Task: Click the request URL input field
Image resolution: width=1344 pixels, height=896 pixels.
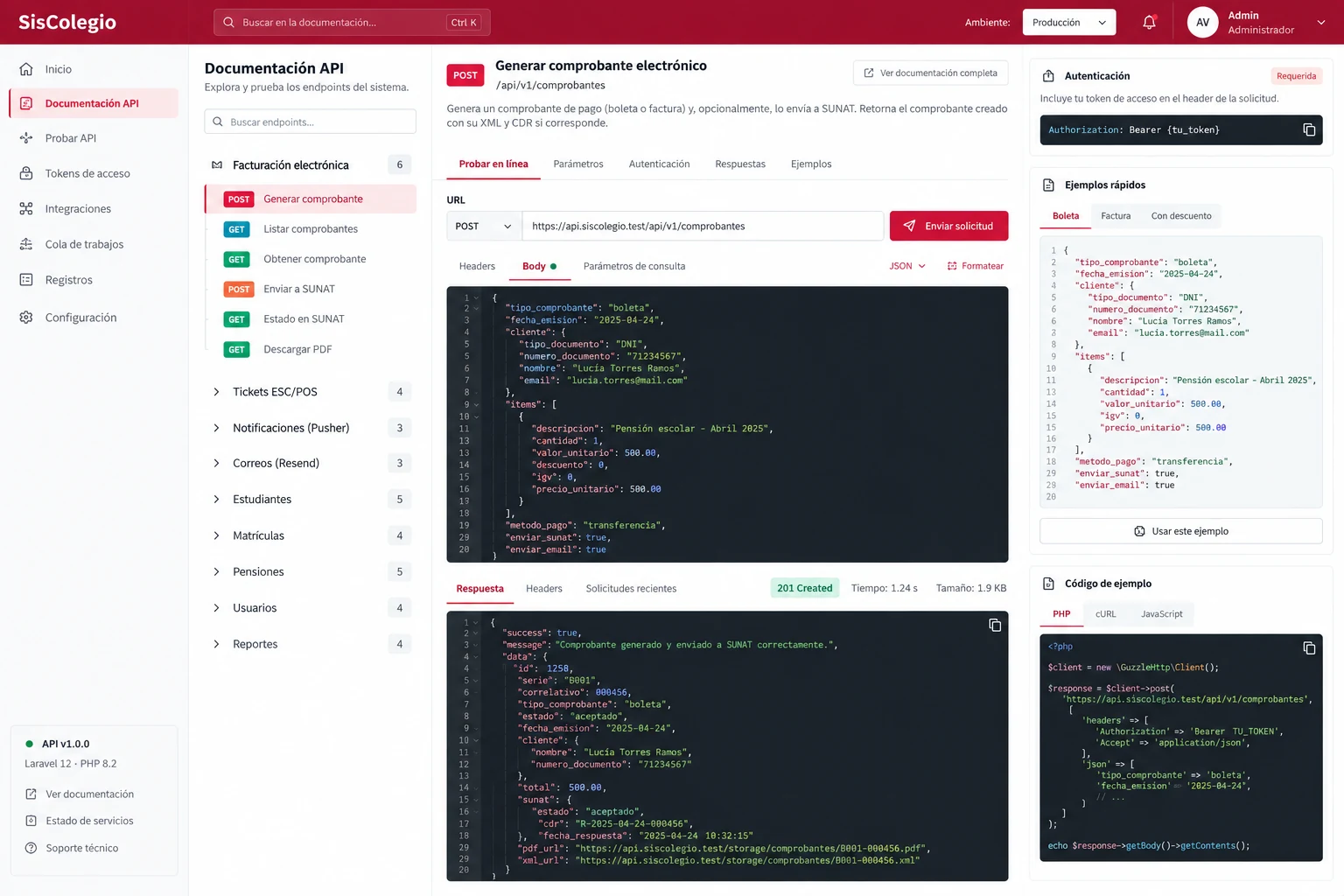Action: pos(703,226)
